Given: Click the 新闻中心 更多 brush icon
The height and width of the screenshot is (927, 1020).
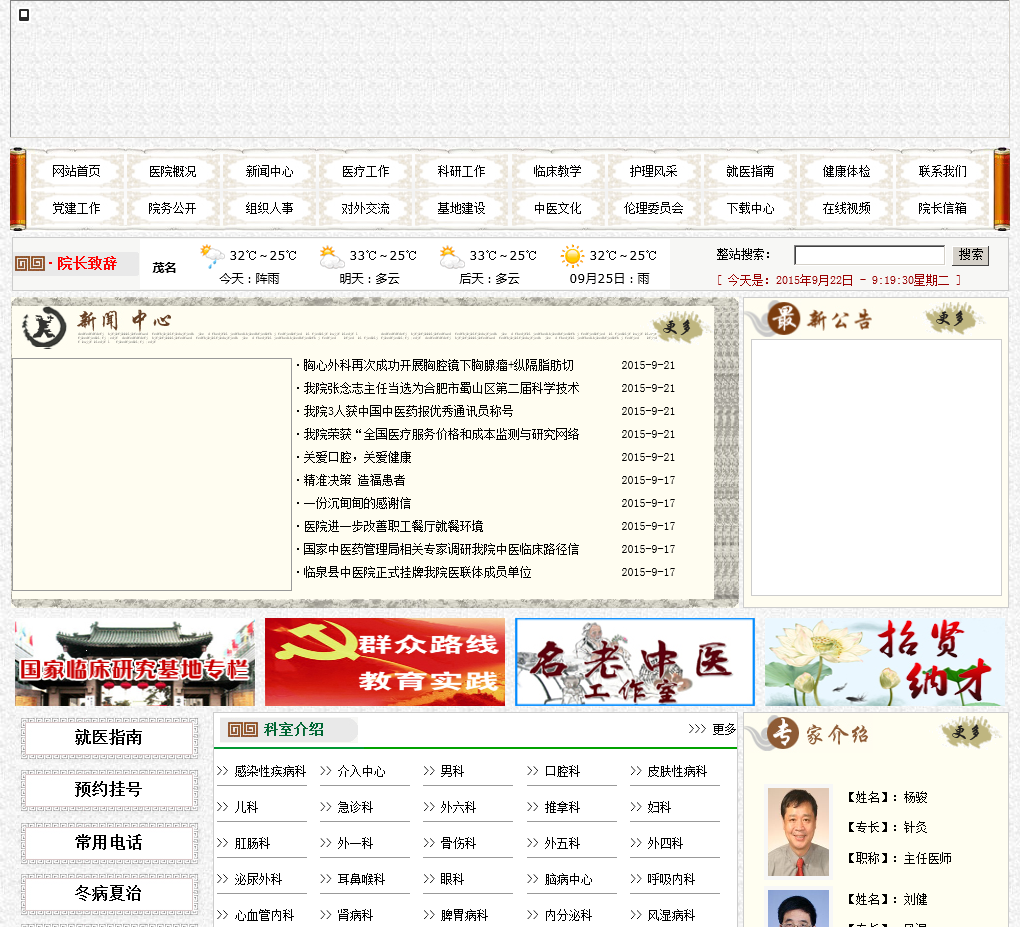Looking at the screenshot, I should [x=679, y=327].
